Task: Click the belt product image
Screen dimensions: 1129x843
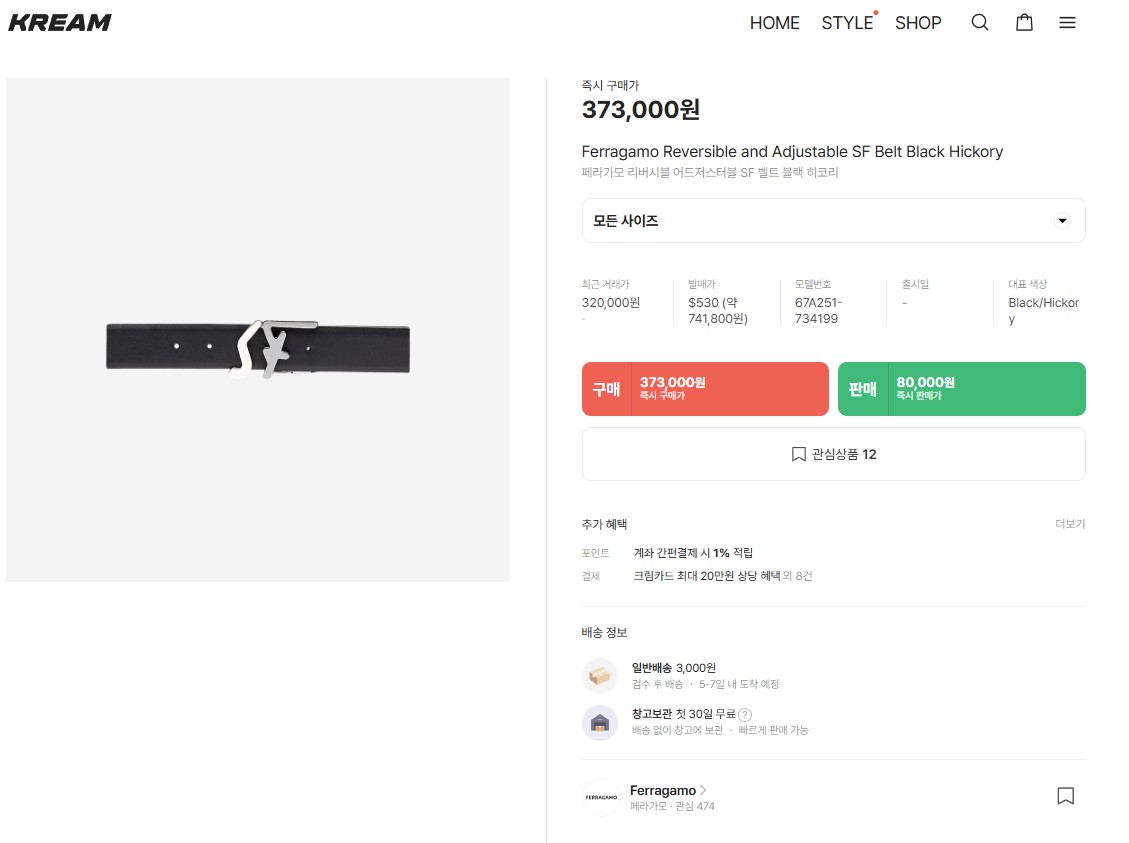Action: pos(258,348)
